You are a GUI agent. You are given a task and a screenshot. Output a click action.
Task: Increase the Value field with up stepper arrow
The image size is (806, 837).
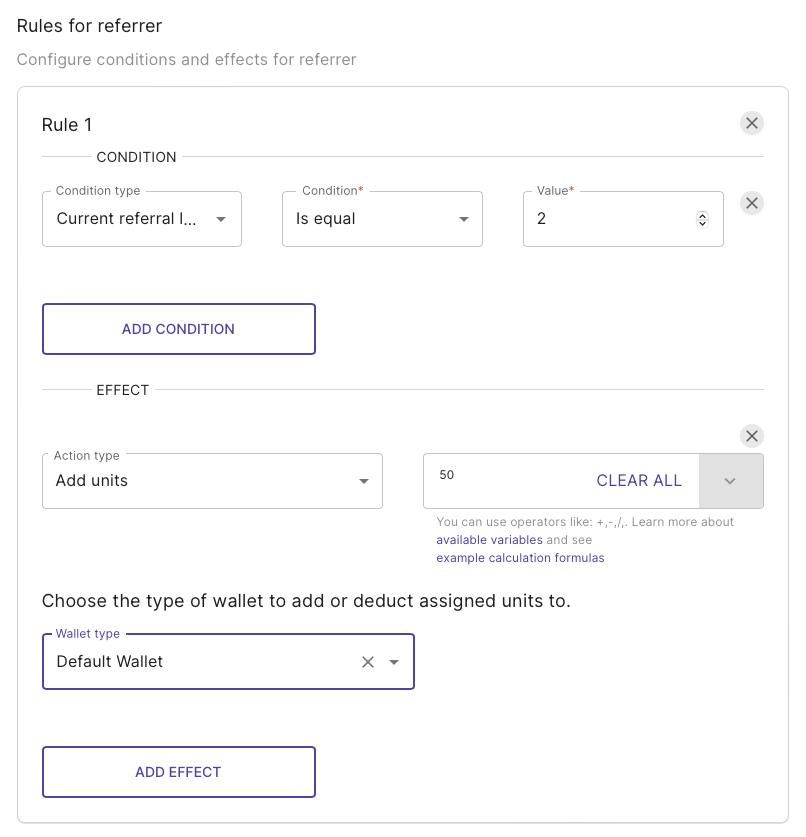pos(702,215)
